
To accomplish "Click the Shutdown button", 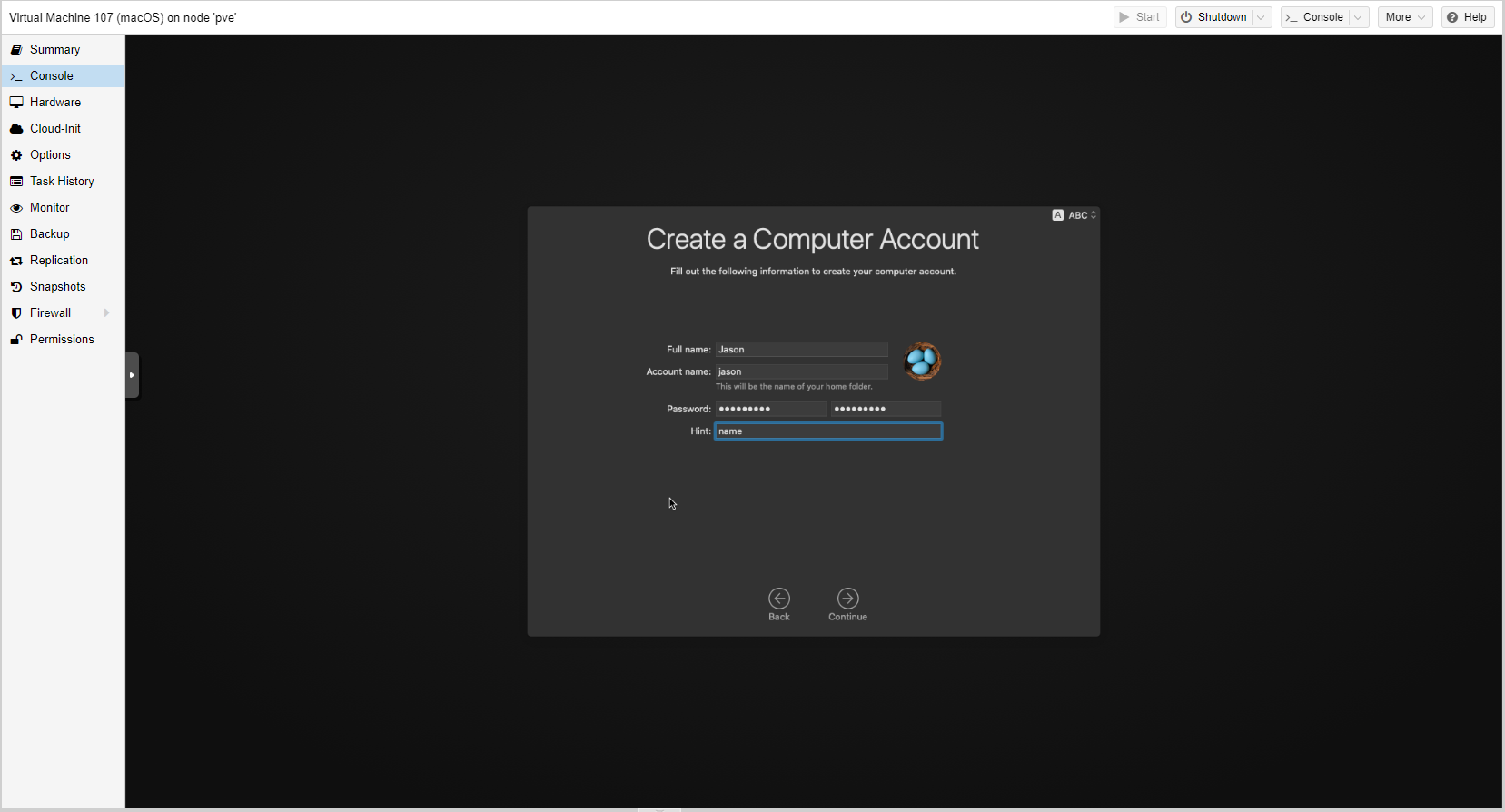I will 1213,17.
